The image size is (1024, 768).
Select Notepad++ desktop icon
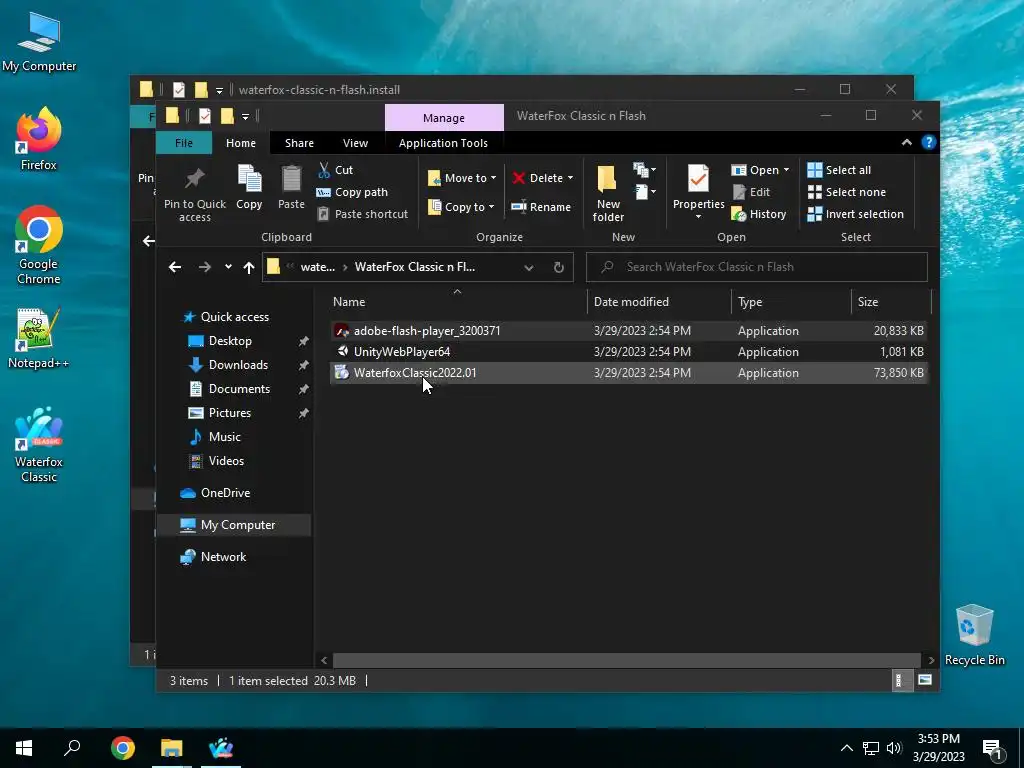pyautogui.click(x=39, y=338)
